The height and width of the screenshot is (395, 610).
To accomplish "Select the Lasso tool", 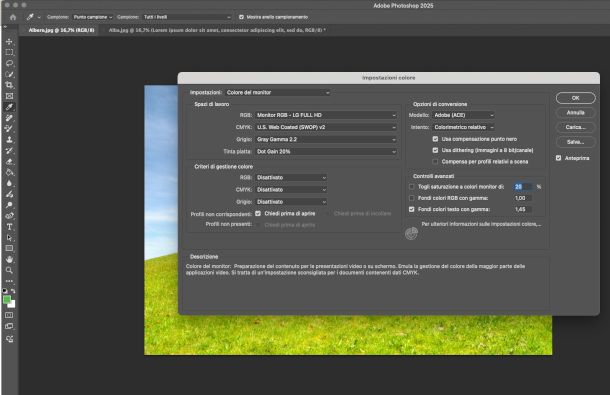I will (9, 63).
